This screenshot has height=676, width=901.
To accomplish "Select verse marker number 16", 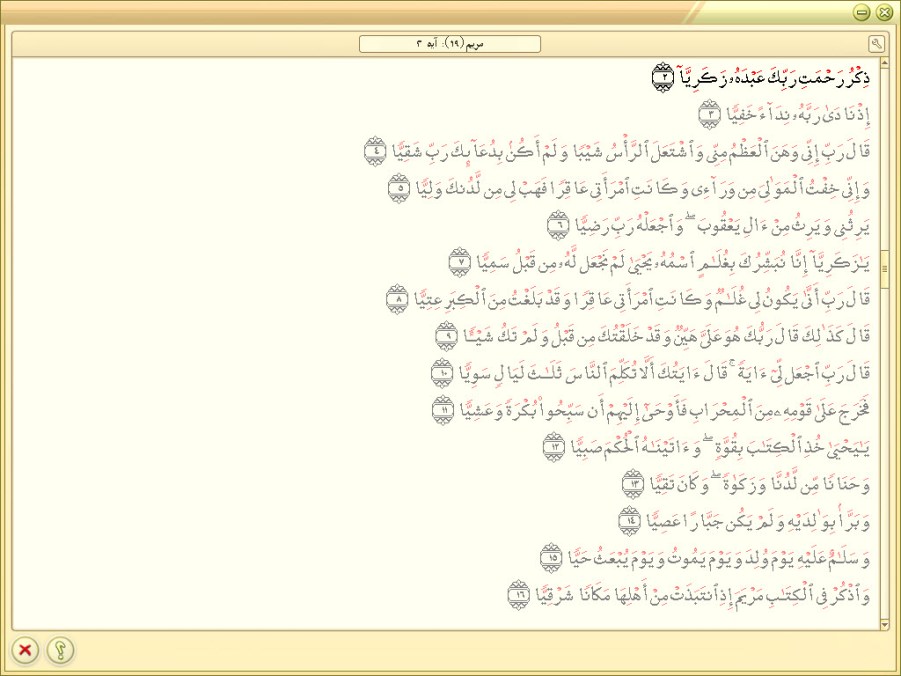I will pos(519,594).
